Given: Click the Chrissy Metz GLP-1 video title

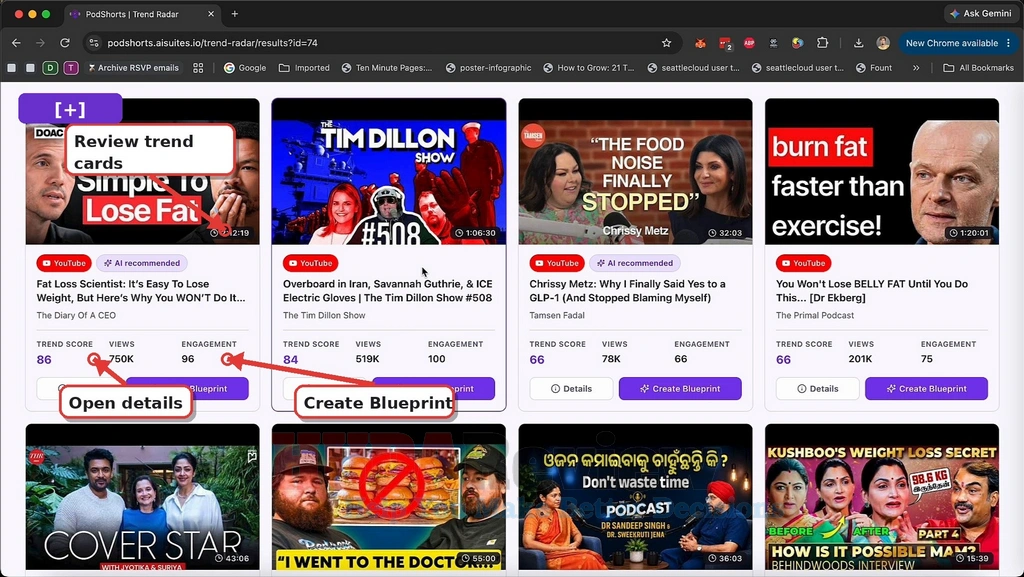Looking at the screenshot, I should [628, 291].
